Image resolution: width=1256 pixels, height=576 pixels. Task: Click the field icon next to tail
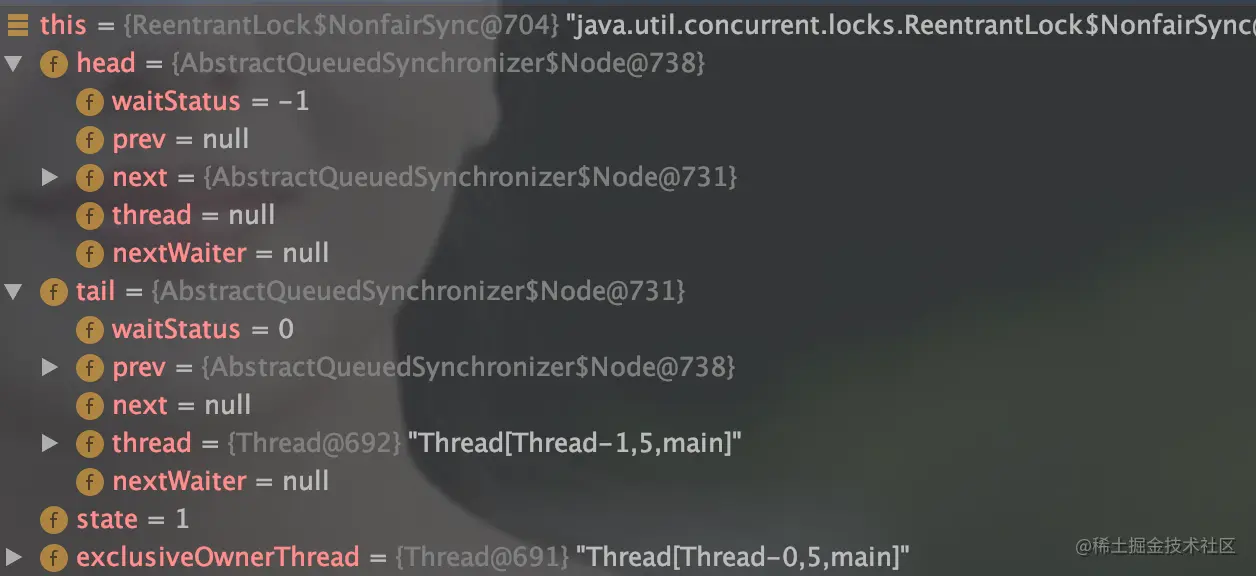pos(53,292)
